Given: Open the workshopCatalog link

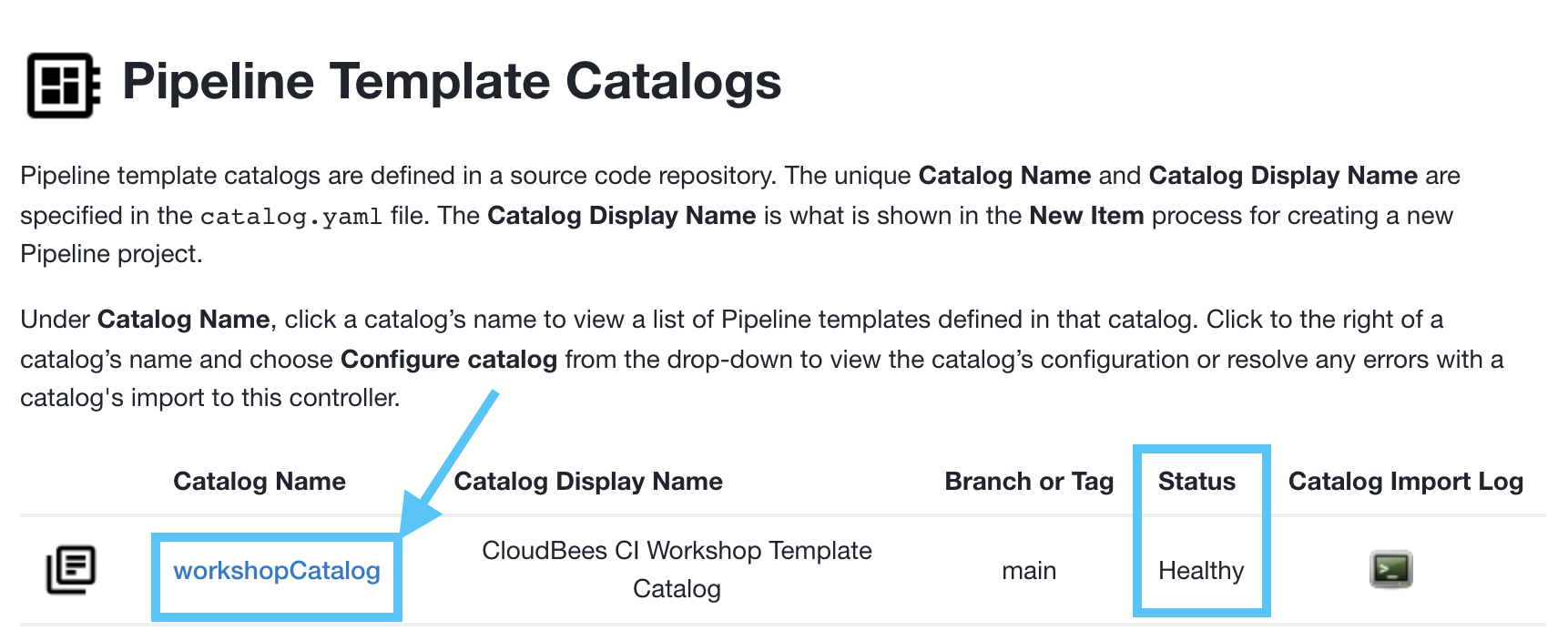Looking at the screenshot, I should click(x=277, y=571).
